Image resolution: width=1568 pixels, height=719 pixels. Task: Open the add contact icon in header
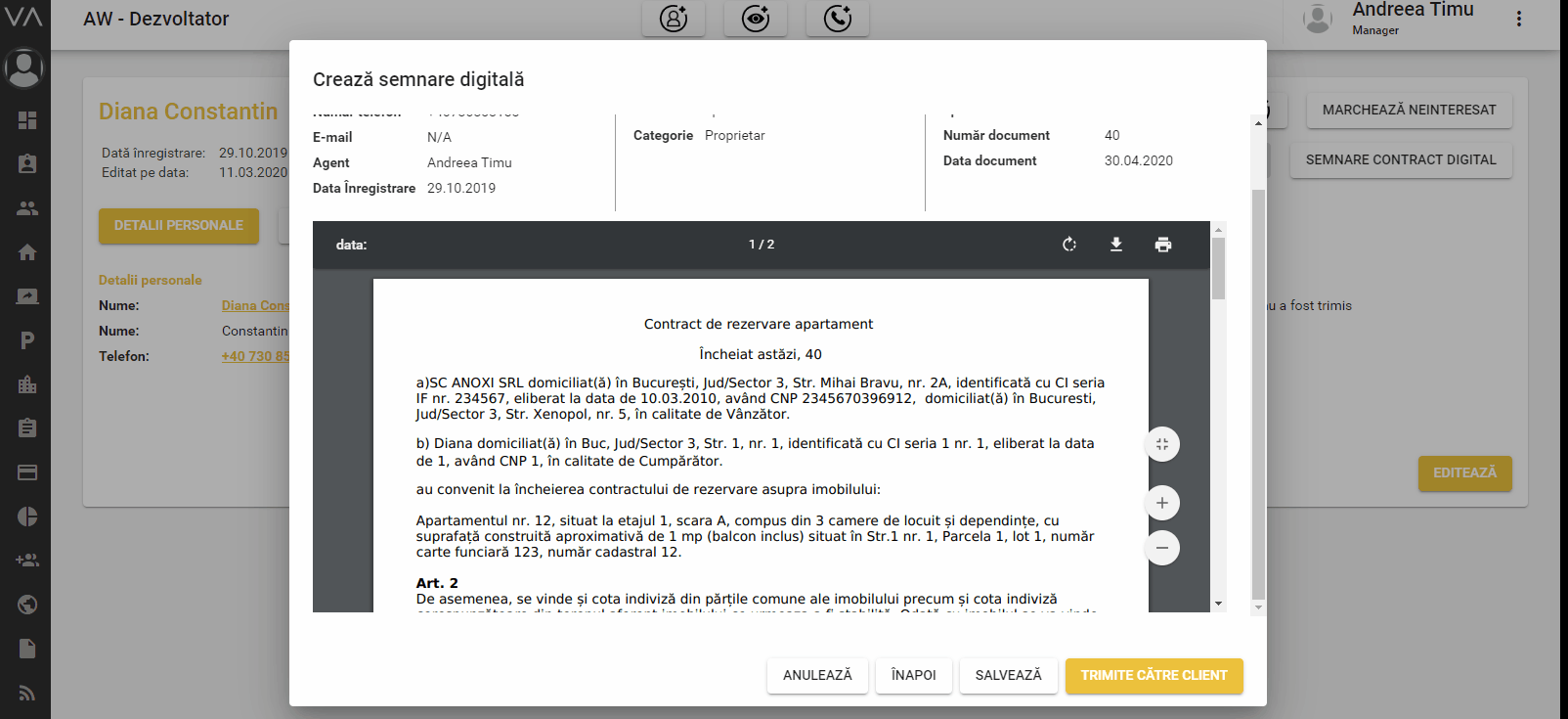(674, 19)
